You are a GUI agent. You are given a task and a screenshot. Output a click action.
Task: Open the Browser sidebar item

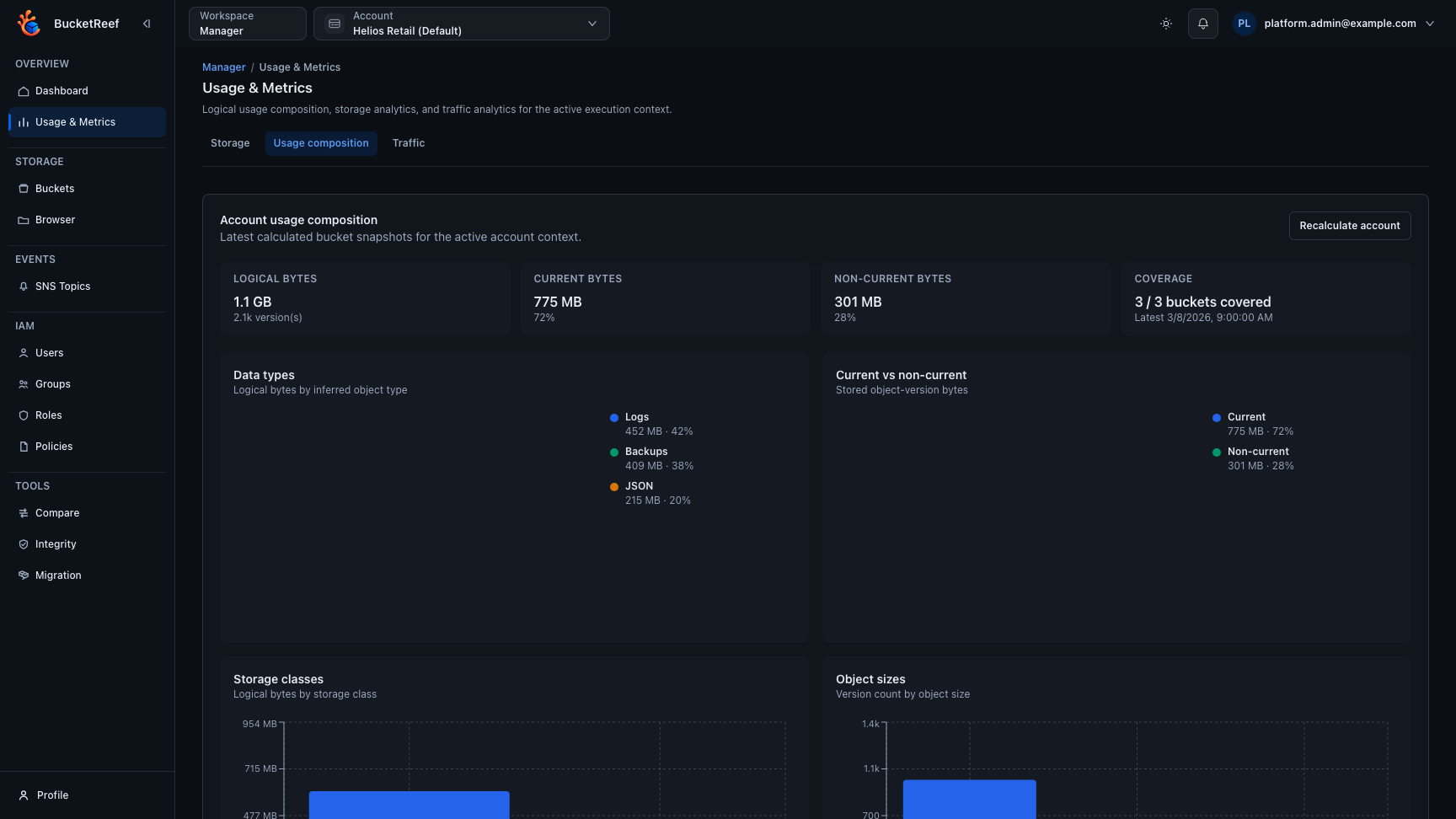tap(87, 220)
